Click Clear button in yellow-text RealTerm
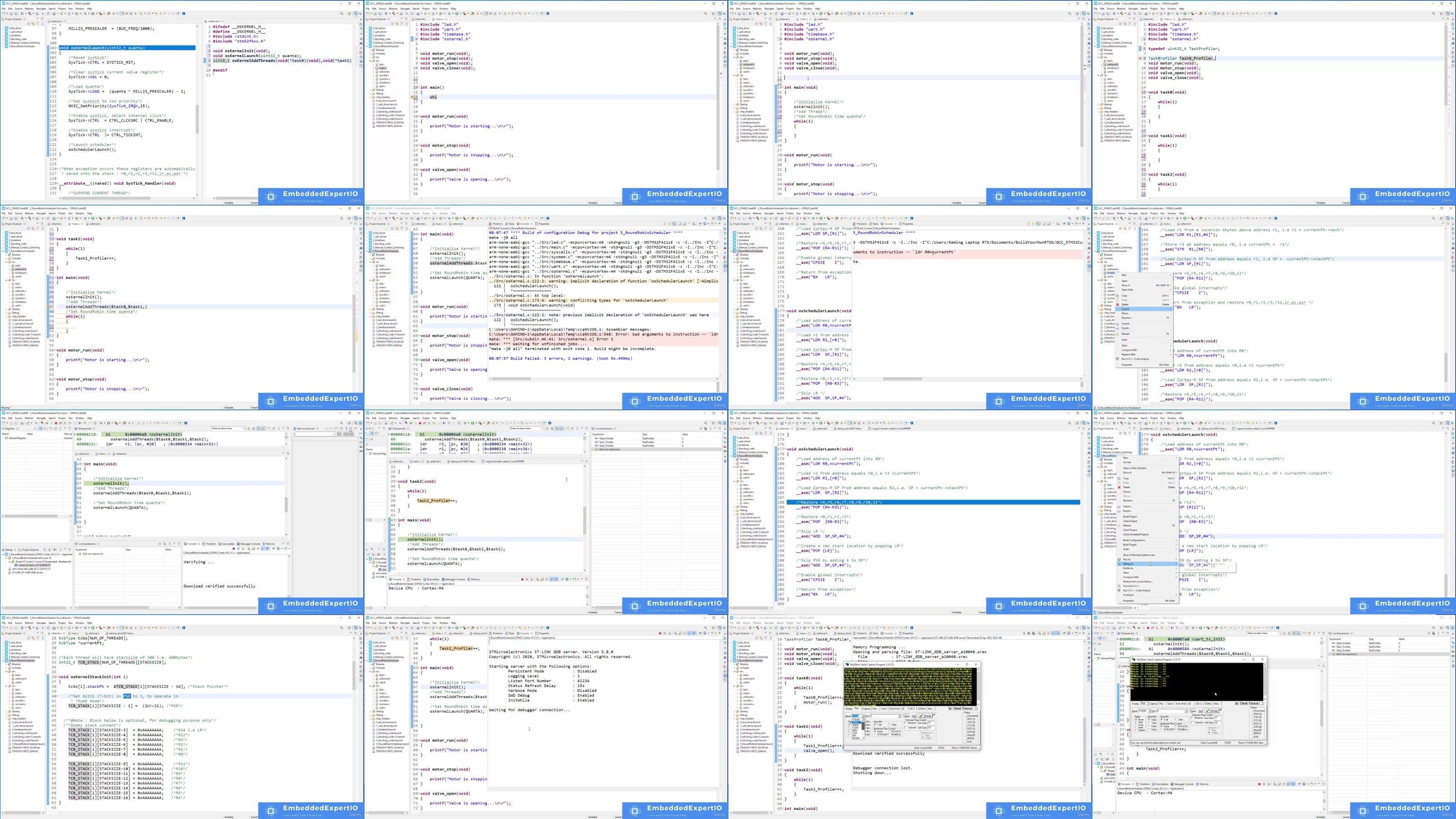 pos(957,709)
